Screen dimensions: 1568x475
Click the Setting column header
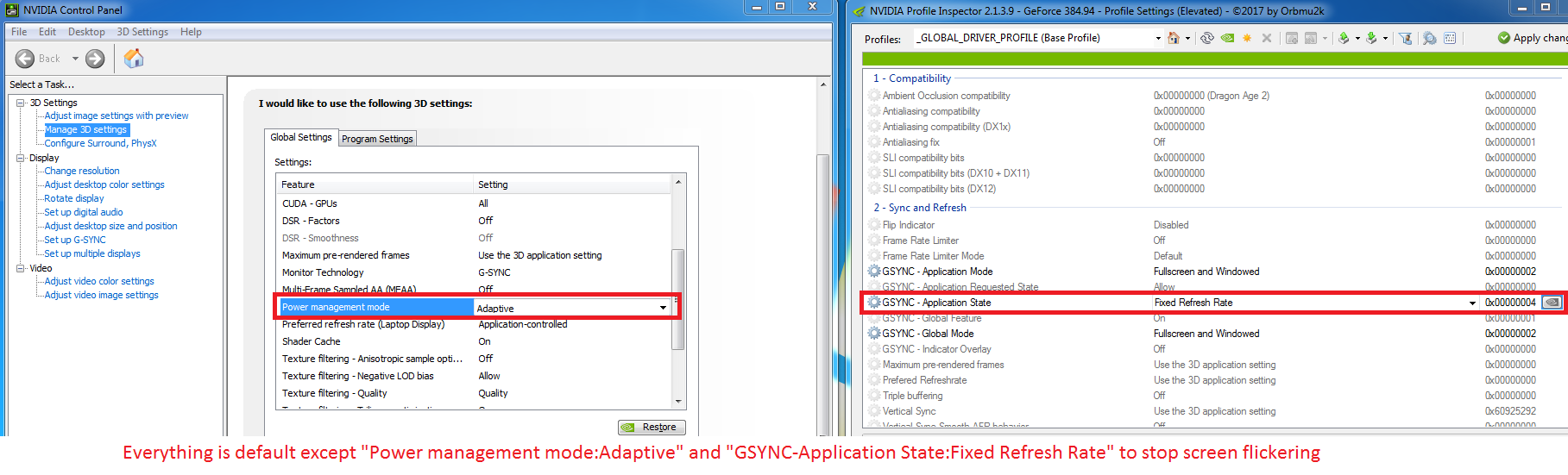(x=572, y=184)
